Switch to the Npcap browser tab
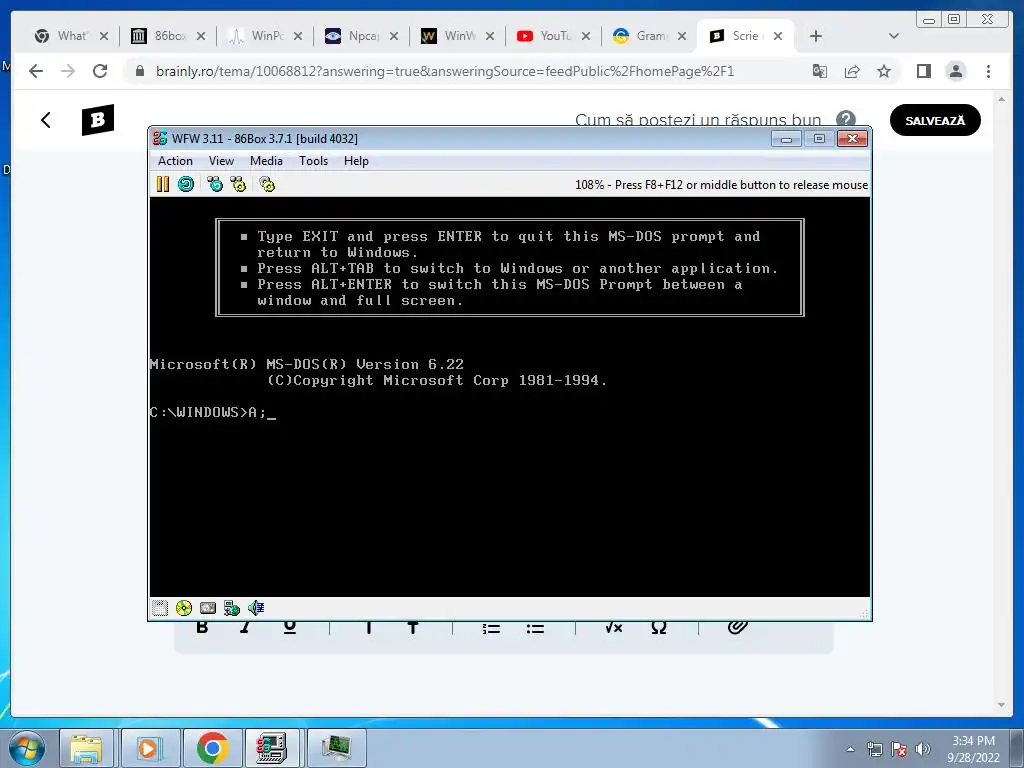1024x768 pixels. pyautogui.click(x=361, y=36)
